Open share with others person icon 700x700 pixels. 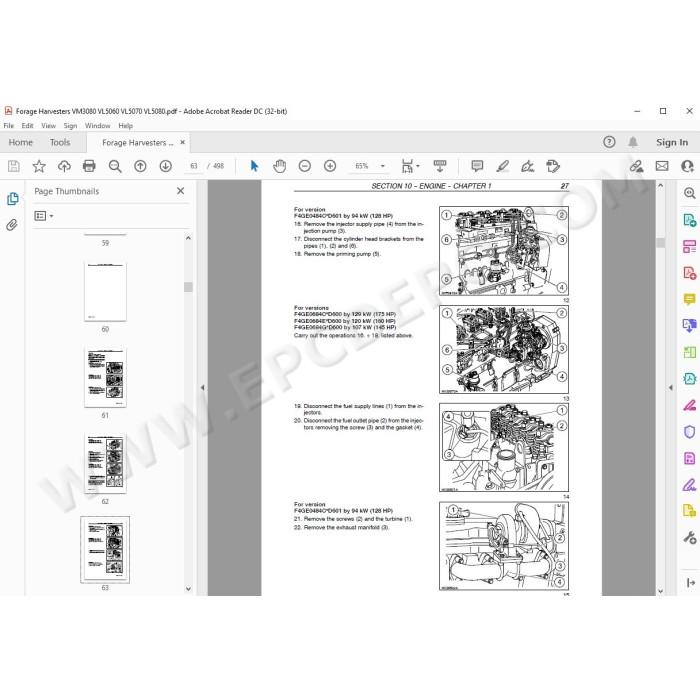click(688, 166)
